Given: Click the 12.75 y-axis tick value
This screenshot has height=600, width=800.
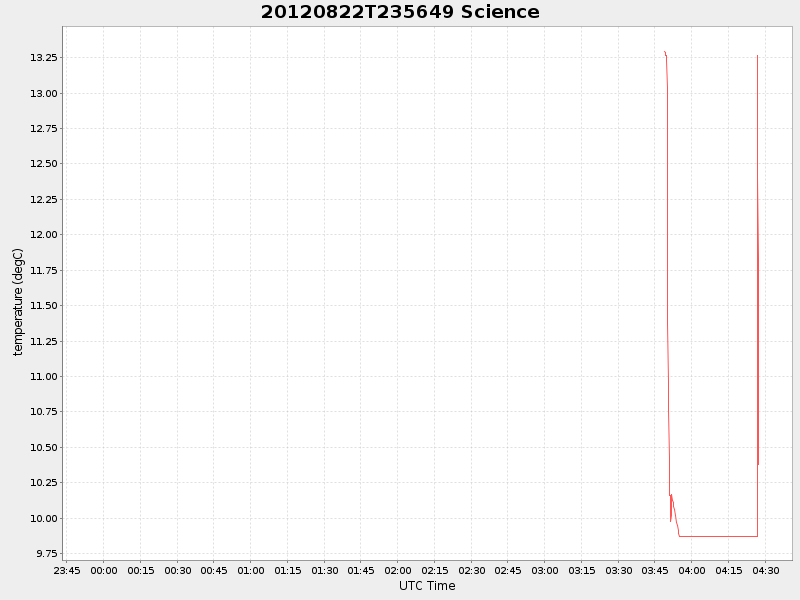Looking at the screenshot, I should [43, 129].
